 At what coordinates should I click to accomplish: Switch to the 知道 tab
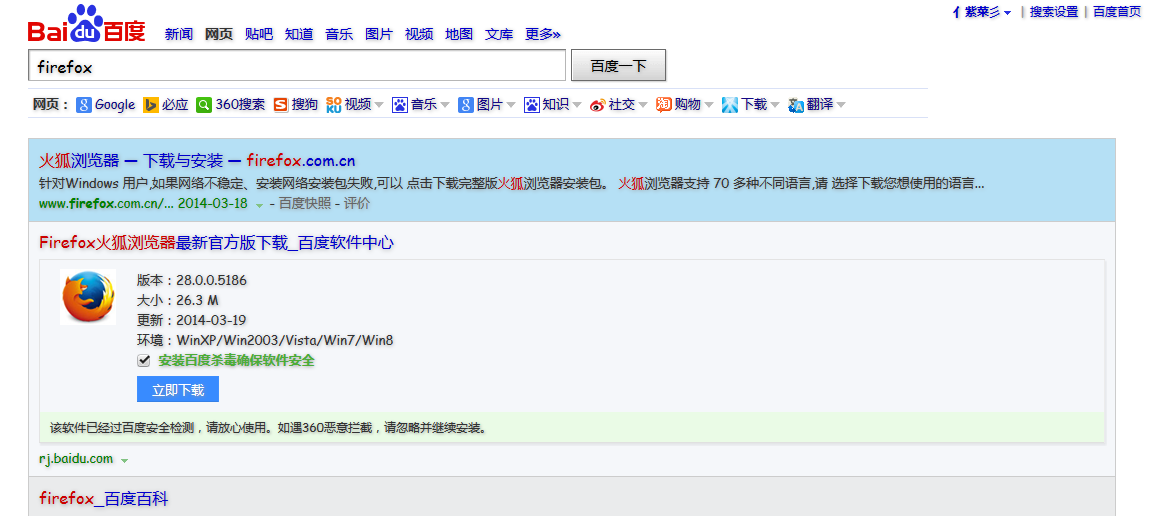[299, 34]
